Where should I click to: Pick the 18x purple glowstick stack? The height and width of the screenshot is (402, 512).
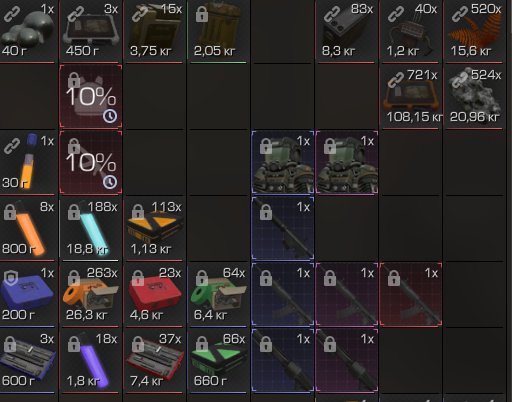tap(90, 361)
